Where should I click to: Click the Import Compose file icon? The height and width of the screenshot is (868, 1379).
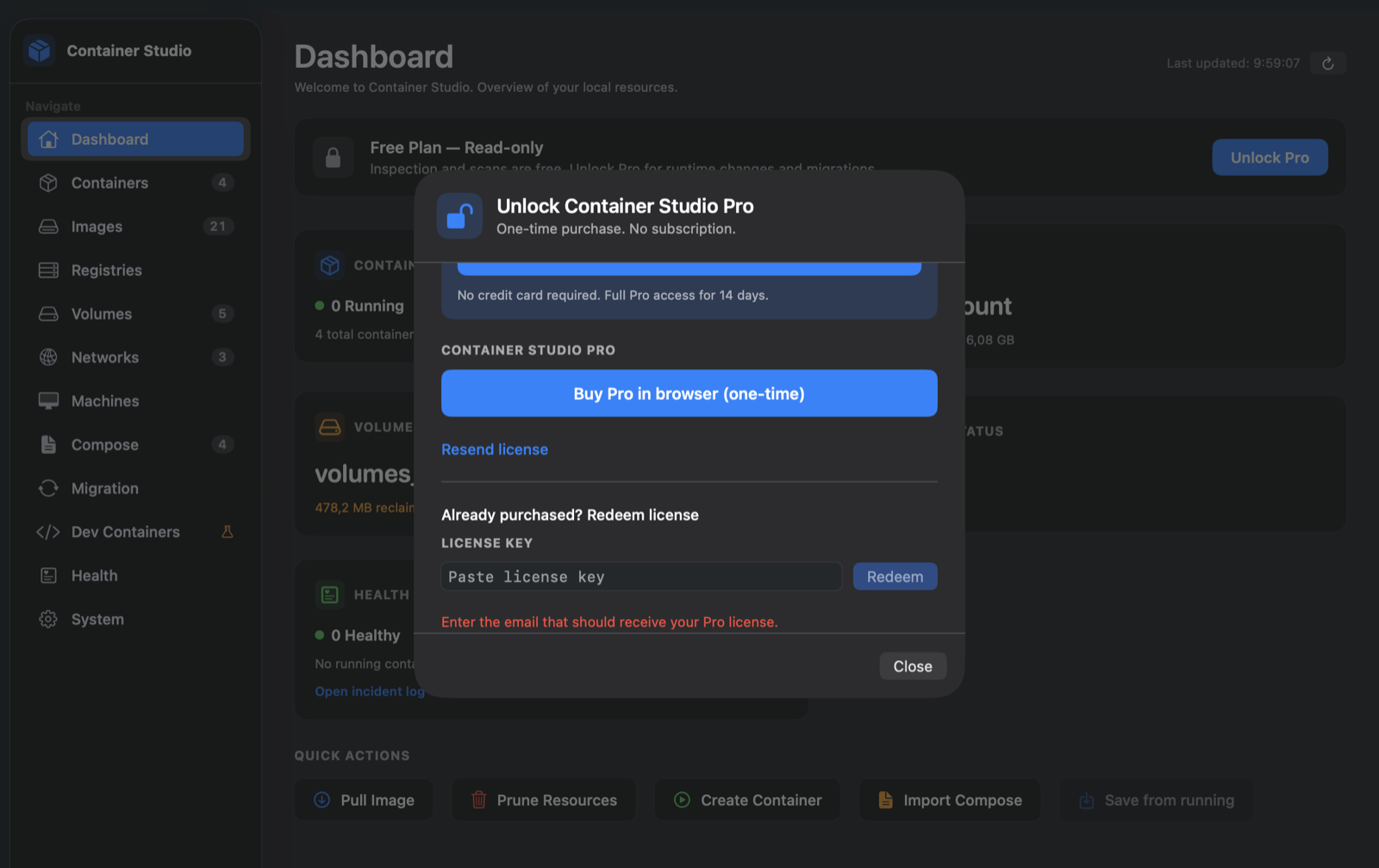(885, 800)
